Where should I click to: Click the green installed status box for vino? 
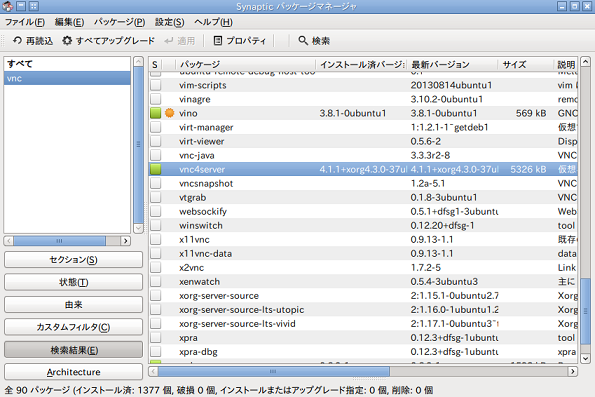click(156, 113)
